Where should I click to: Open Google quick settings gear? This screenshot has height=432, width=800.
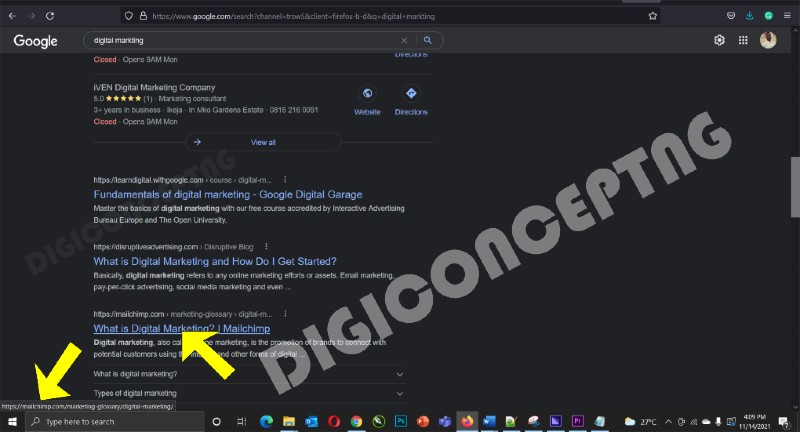point(719,40)
